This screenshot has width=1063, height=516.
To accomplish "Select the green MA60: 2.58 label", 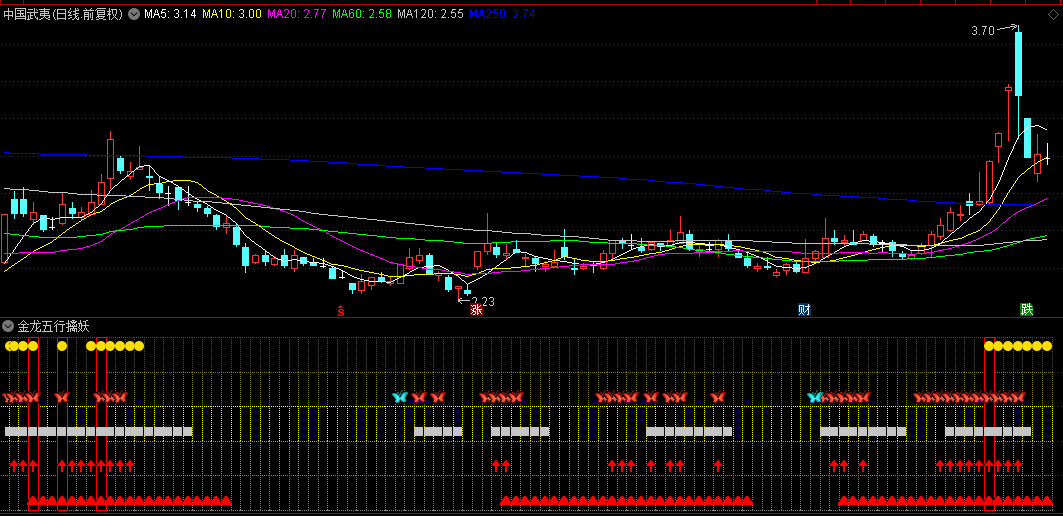I will click(363, 14).
